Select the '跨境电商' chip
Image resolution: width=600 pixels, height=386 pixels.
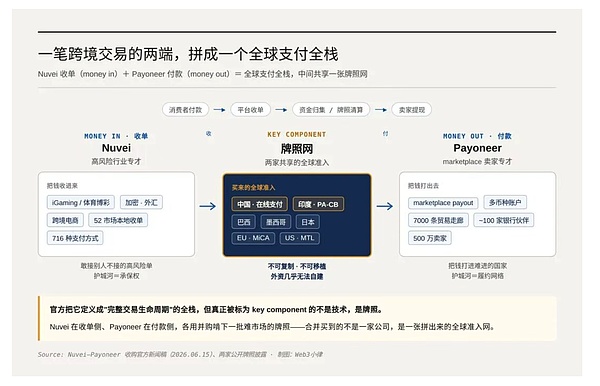tap(65, 220)
